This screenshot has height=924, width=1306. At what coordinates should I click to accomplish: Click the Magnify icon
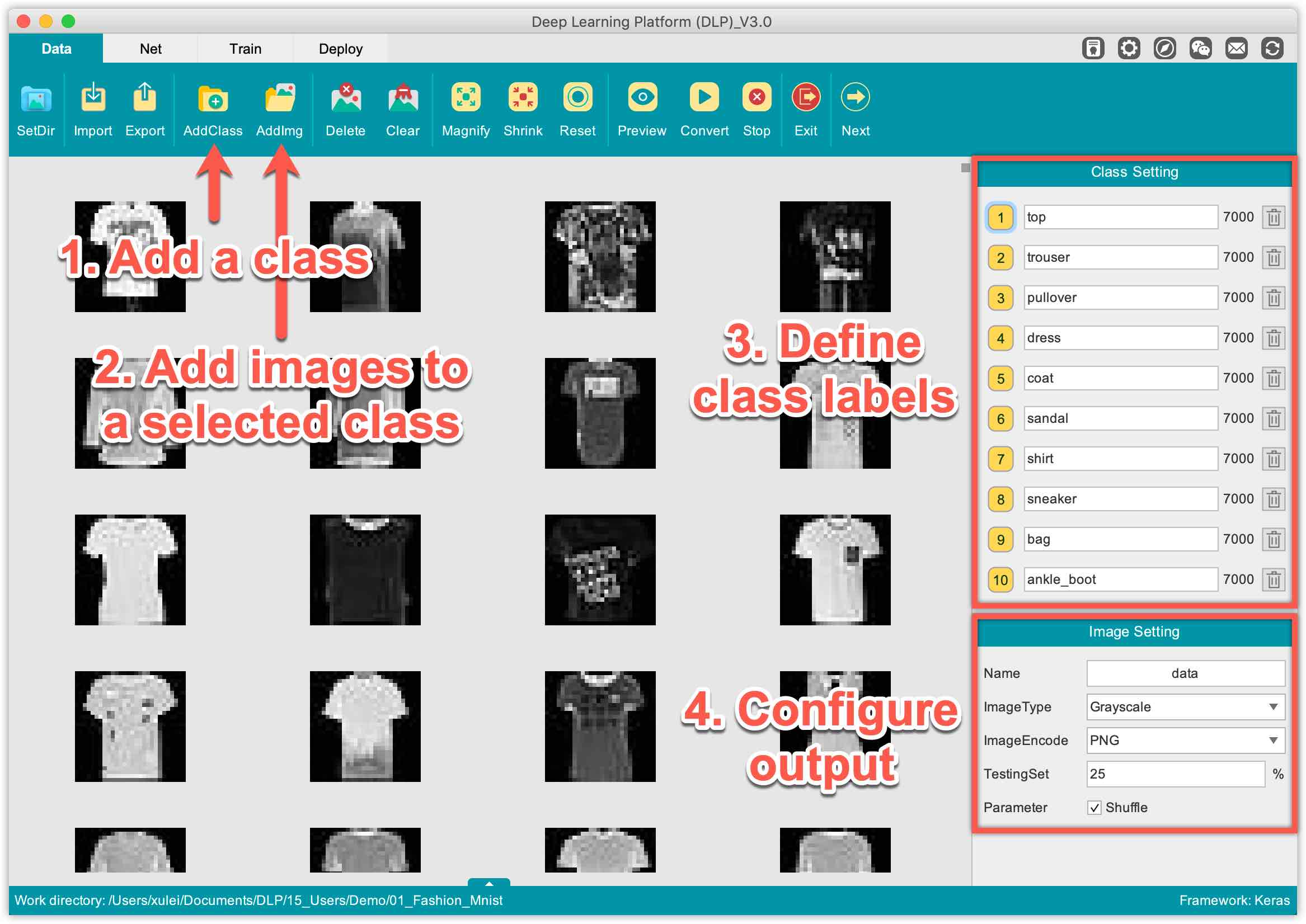pyautogui.click(x=466, y=97)
